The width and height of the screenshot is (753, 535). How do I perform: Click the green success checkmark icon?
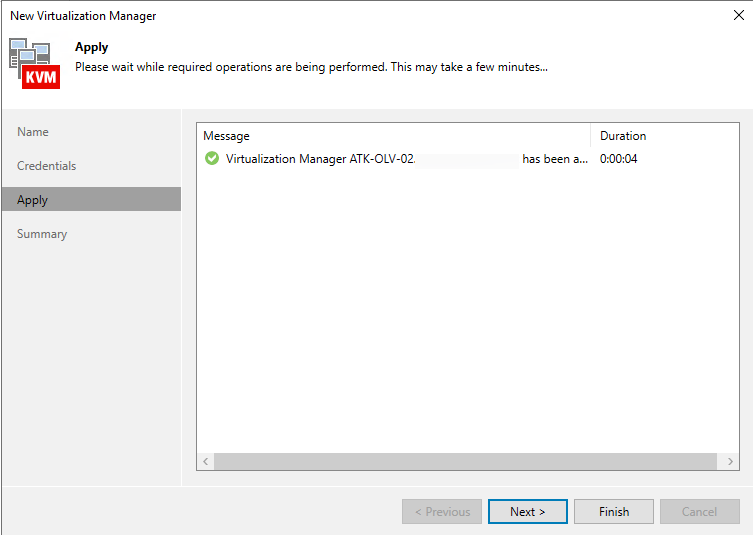[x=211, y=159]
